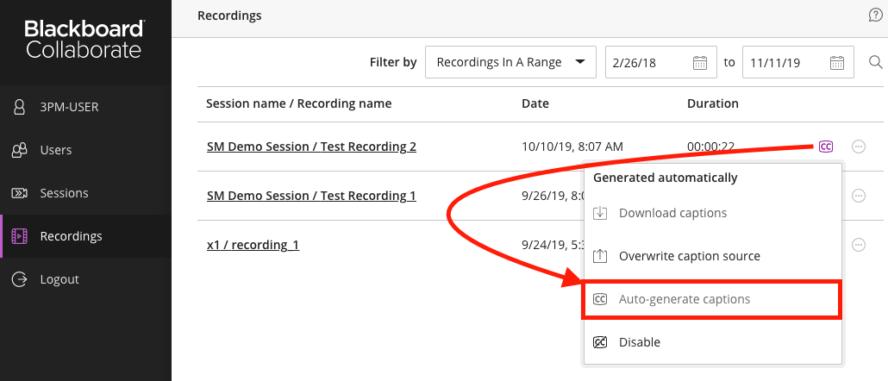This screenshot has width=888, height=381.
Task: Open the help question mark icon
Action: coord(875,16)
